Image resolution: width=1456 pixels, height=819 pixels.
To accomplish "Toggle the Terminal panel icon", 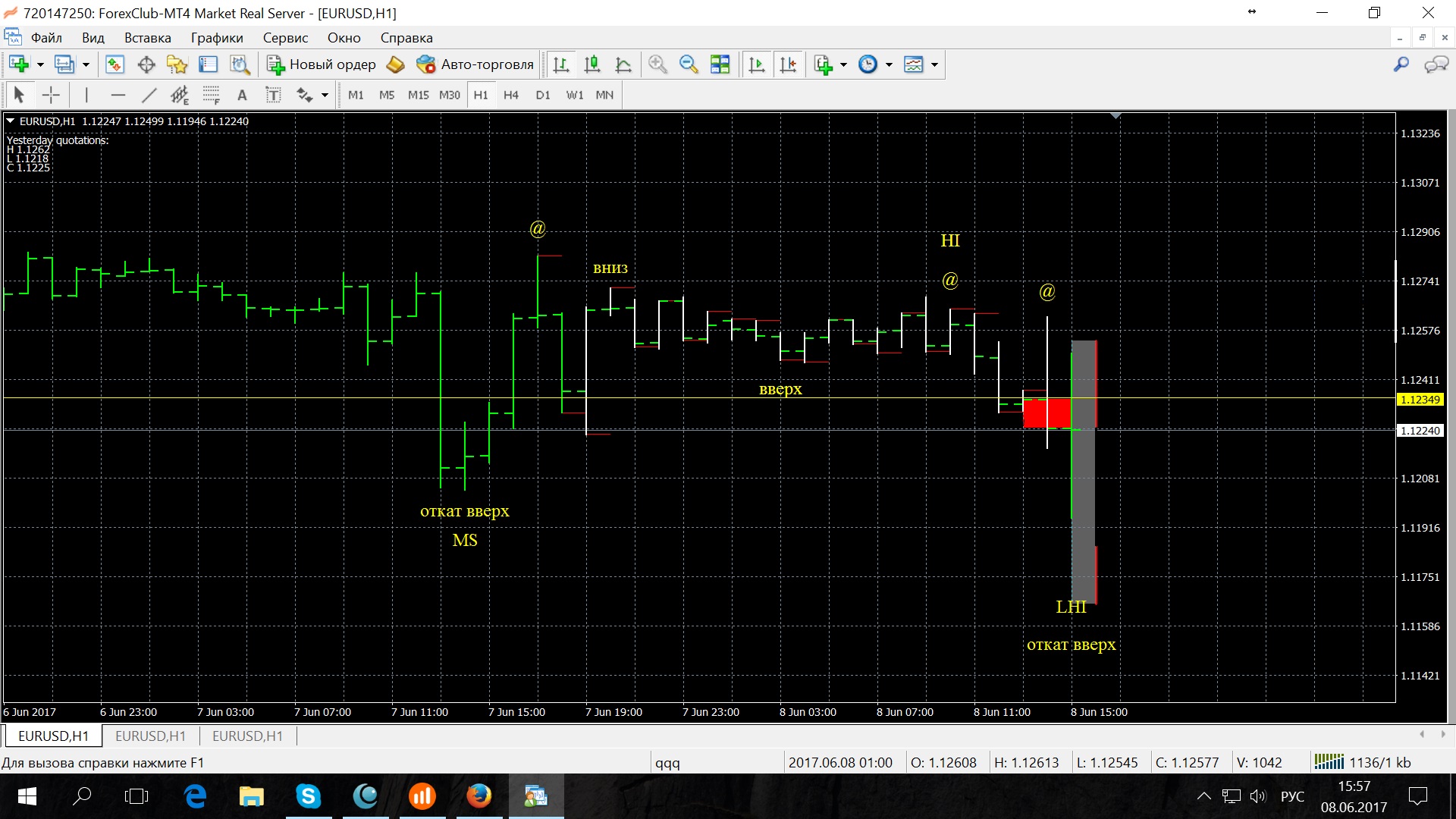I will pos(208,64).
